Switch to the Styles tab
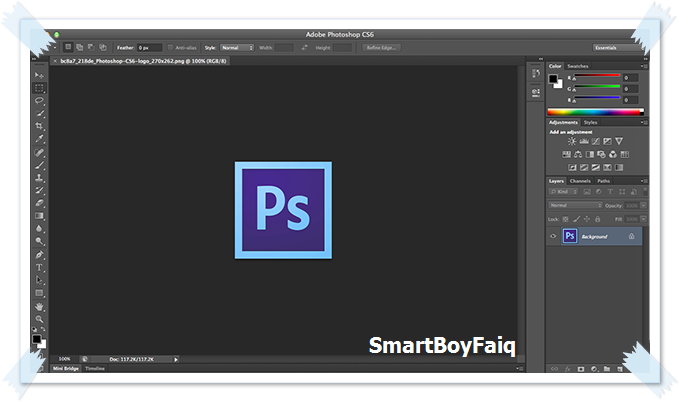The width and height of the screenshot is (679, 402). click(590, 123)
